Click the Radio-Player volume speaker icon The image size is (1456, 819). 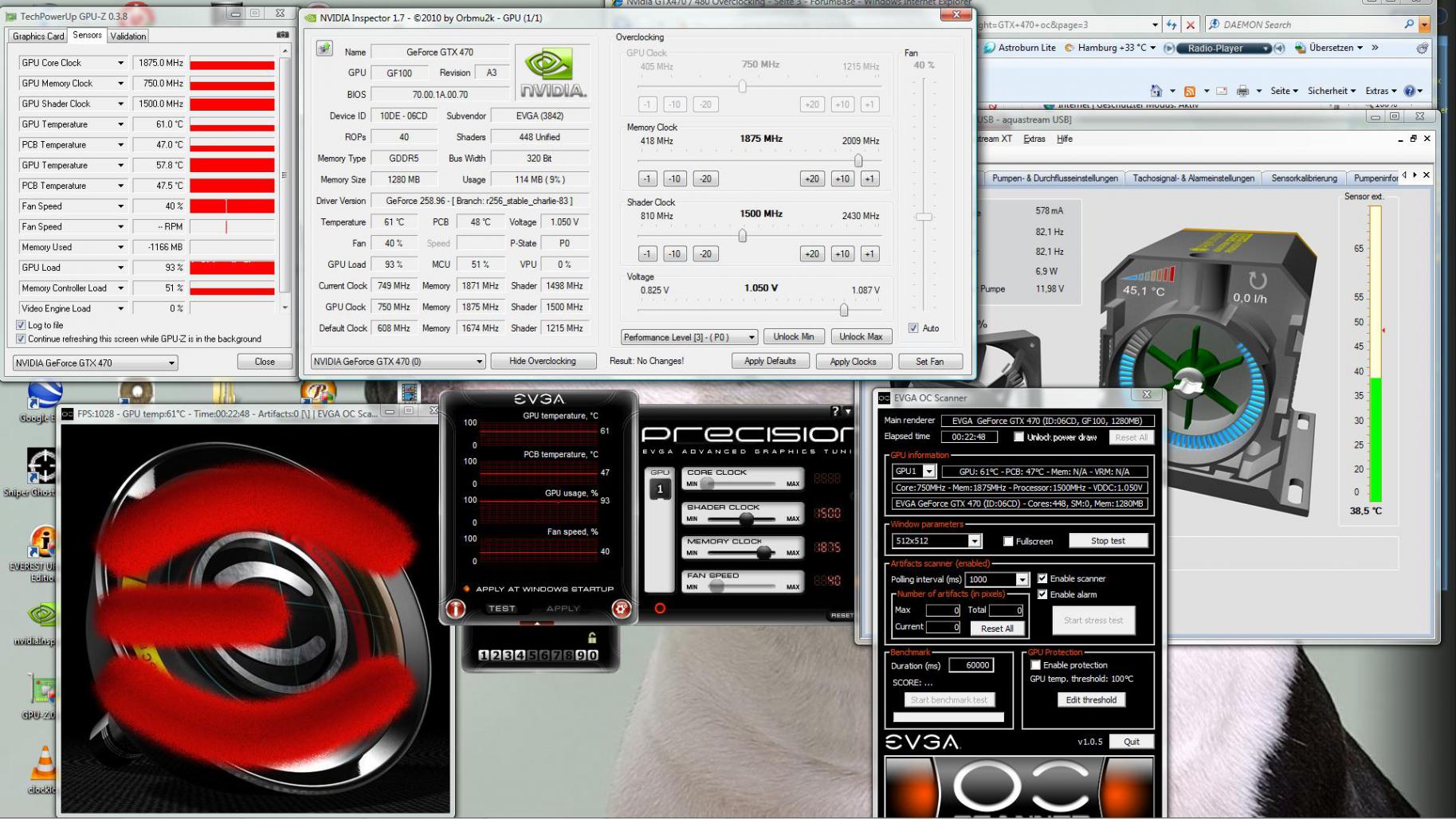click(x=1280, y=48)
